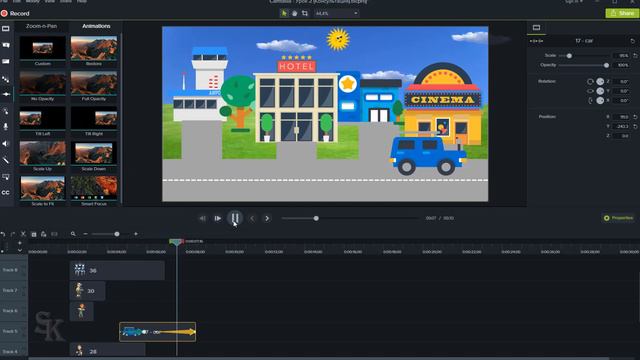Open the Voice Narration microphone tool
The height and width of the screenshot is (360, 640).
6,127
